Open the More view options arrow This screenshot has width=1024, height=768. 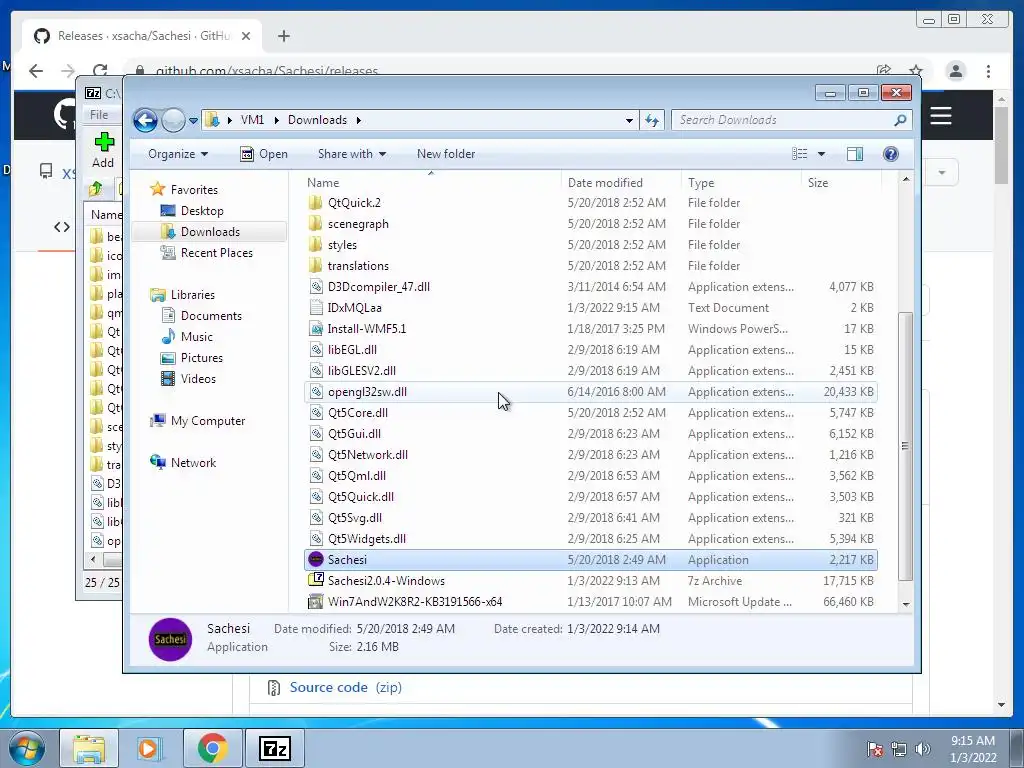[822, 154]
